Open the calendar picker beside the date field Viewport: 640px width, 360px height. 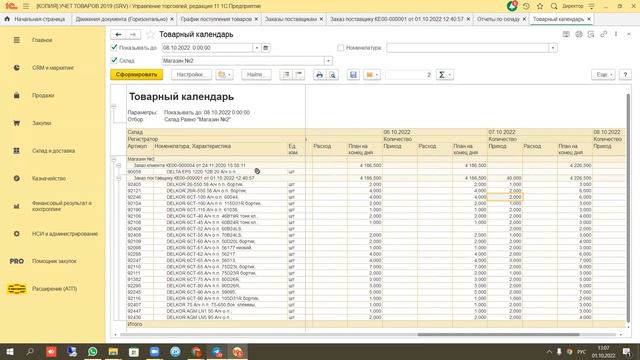266,48
